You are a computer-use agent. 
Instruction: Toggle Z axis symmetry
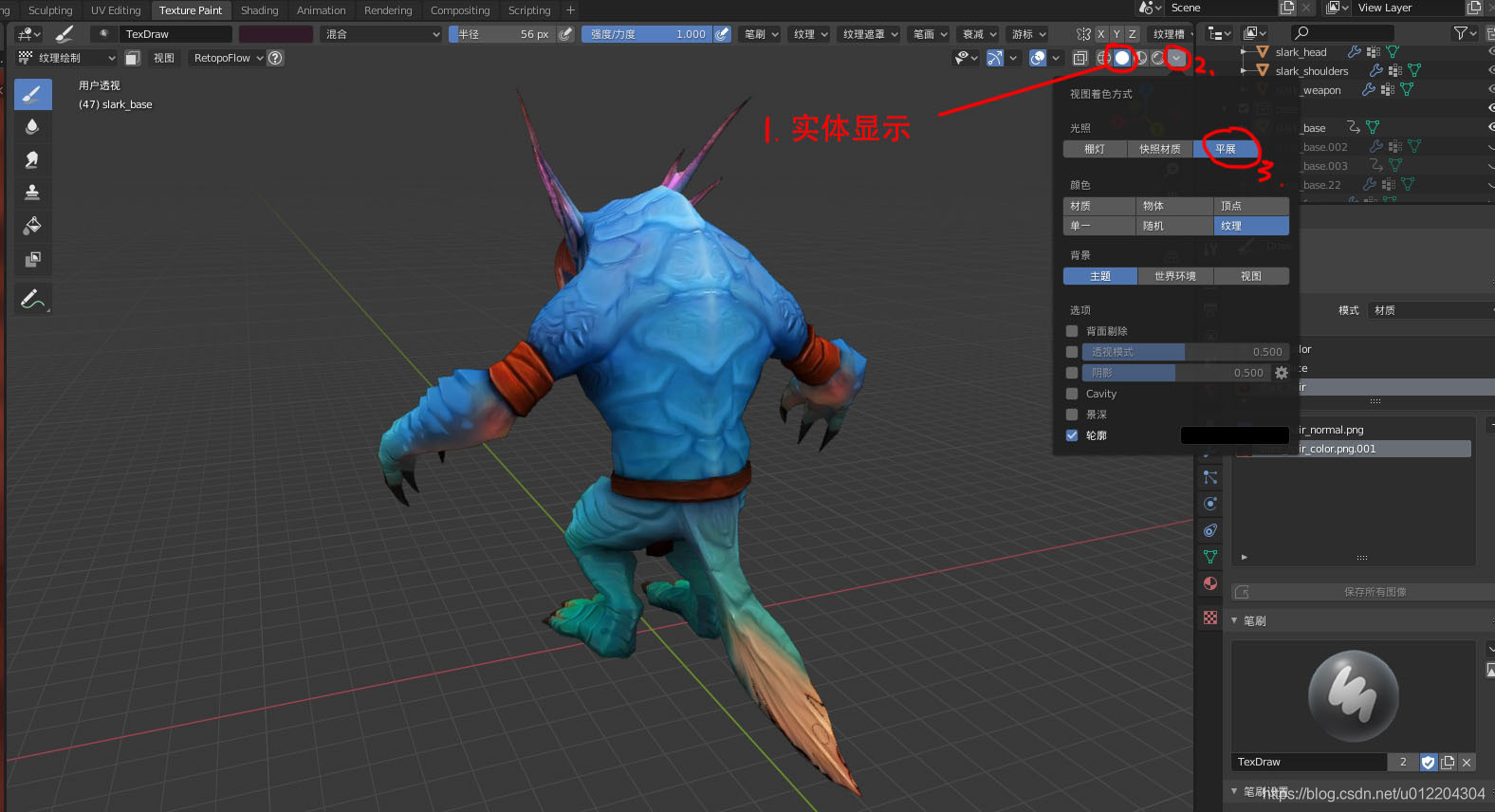1132,34
